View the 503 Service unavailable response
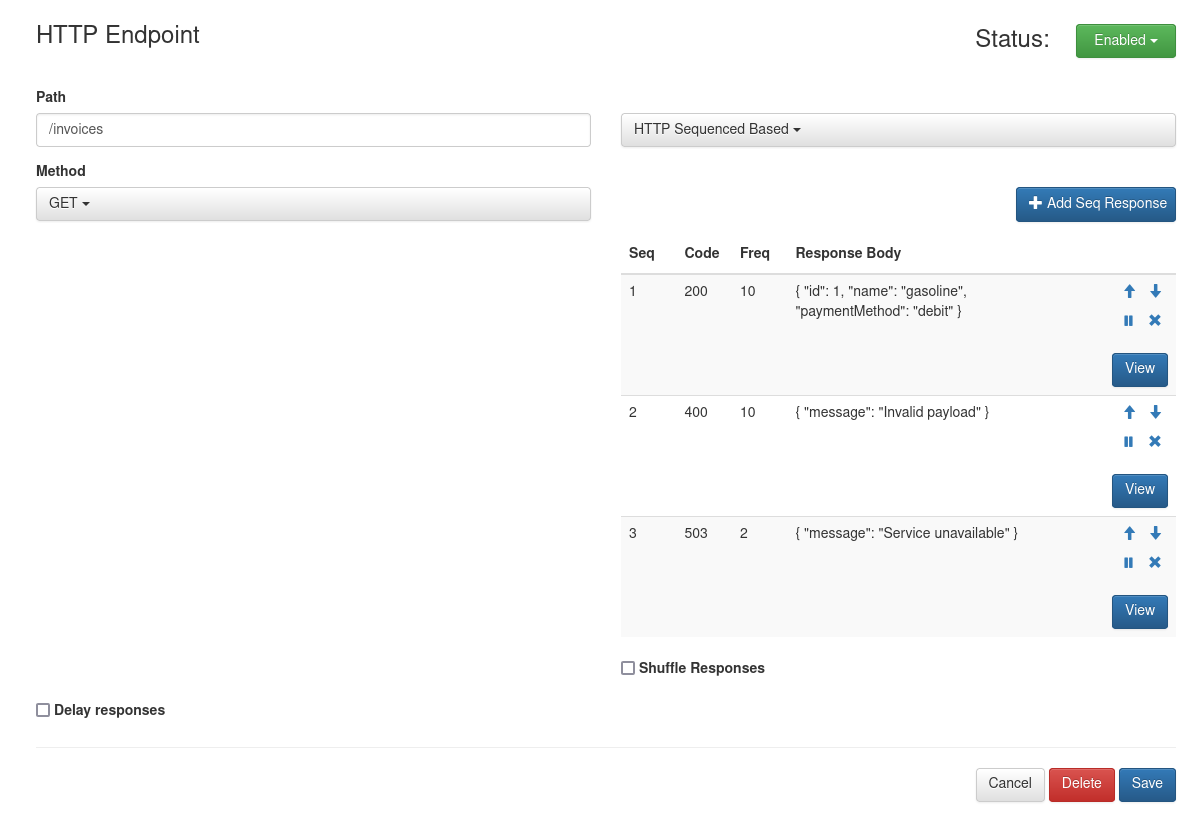 (1139, 611)
